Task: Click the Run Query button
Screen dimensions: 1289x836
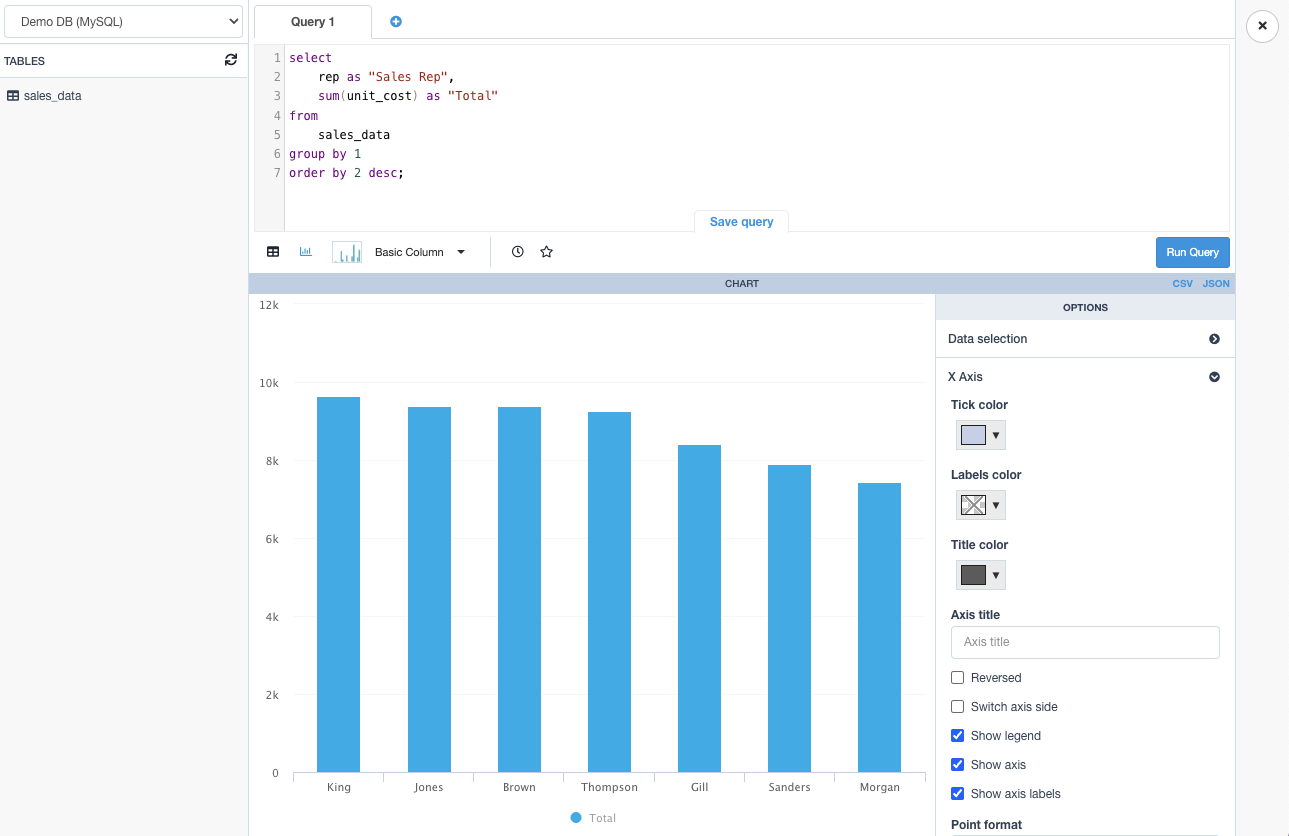Action: coord(1192,252)
